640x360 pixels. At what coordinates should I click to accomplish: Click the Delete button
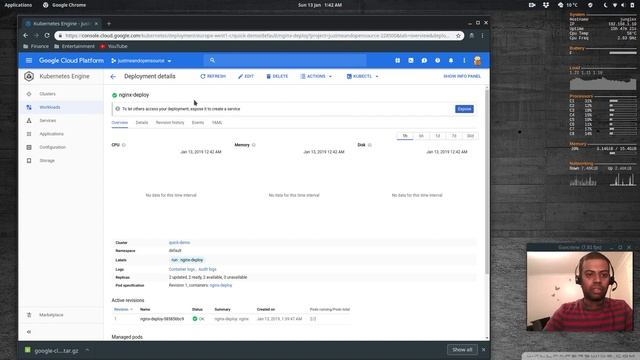(x=277, y=76)
